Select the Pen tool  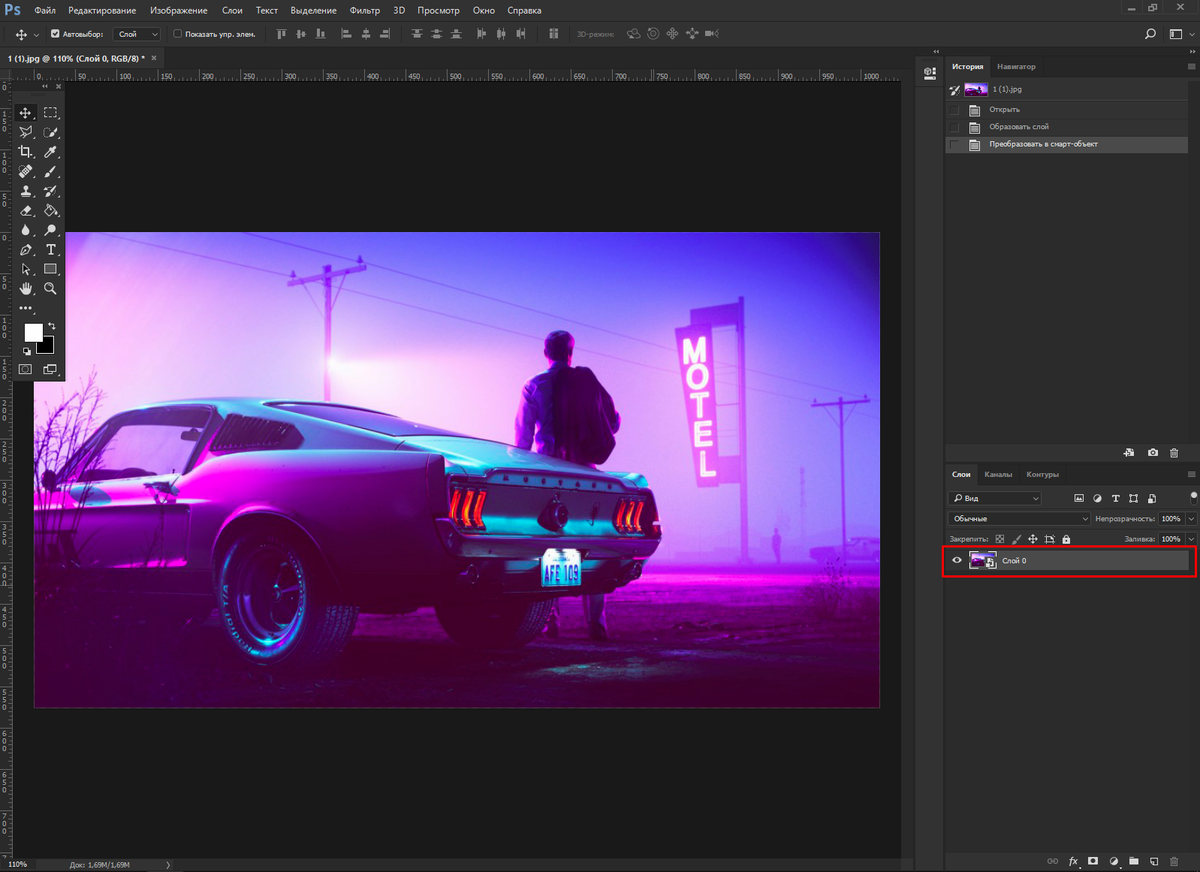(26, 249)
